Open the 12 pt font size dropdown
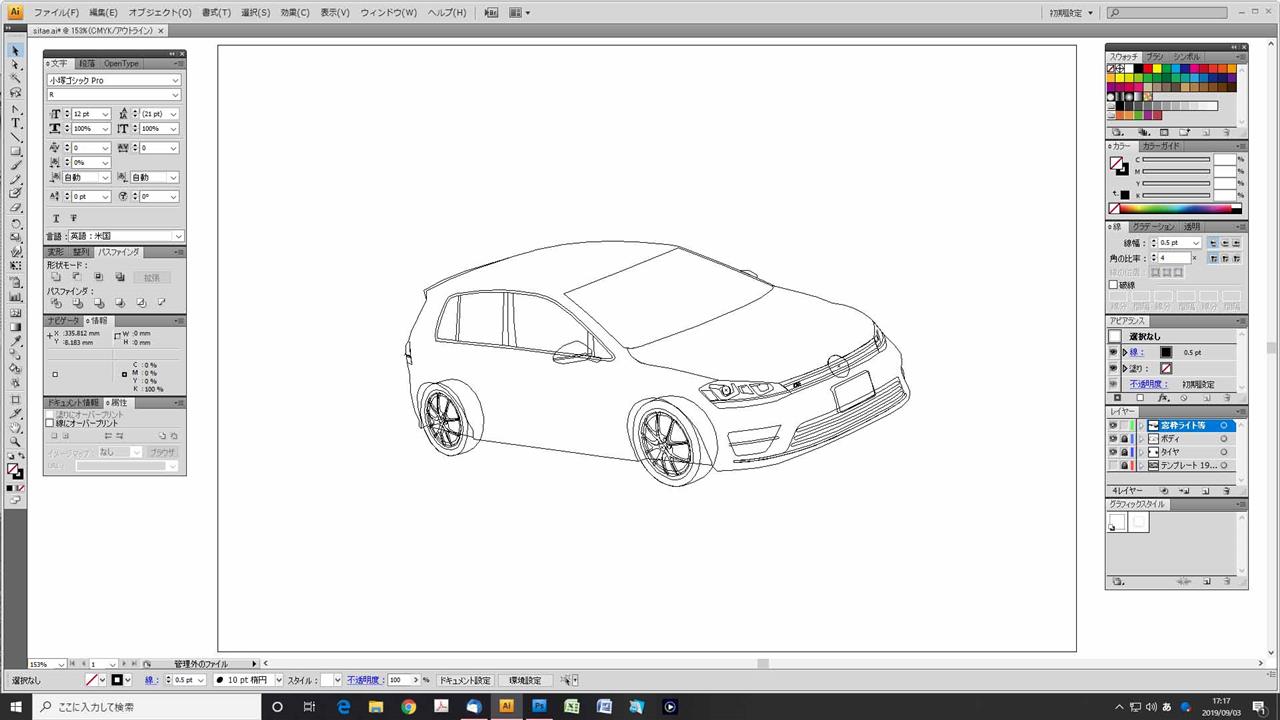1280x720 pixels. coord(105,114)
